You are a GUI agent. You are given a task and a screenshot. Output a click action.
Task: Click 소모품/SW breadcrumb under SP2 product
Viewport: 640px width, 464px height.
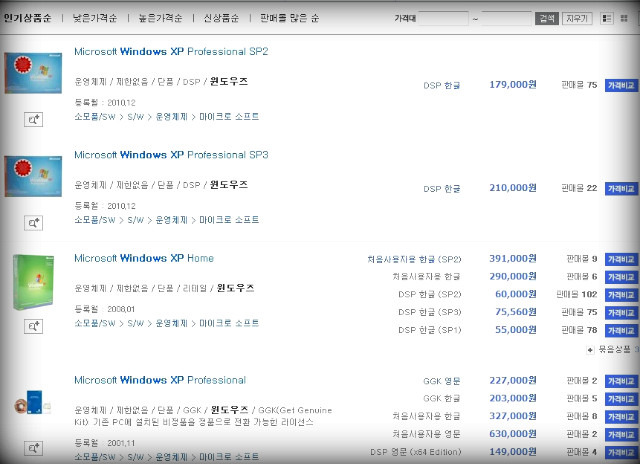(95, 117)
